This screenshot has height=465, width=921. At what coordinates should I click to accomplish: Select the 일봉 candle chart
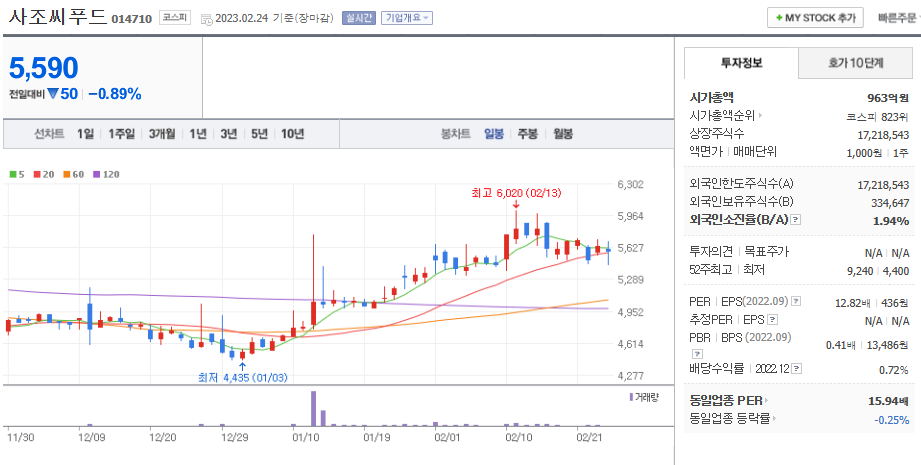tap(494, 134)
